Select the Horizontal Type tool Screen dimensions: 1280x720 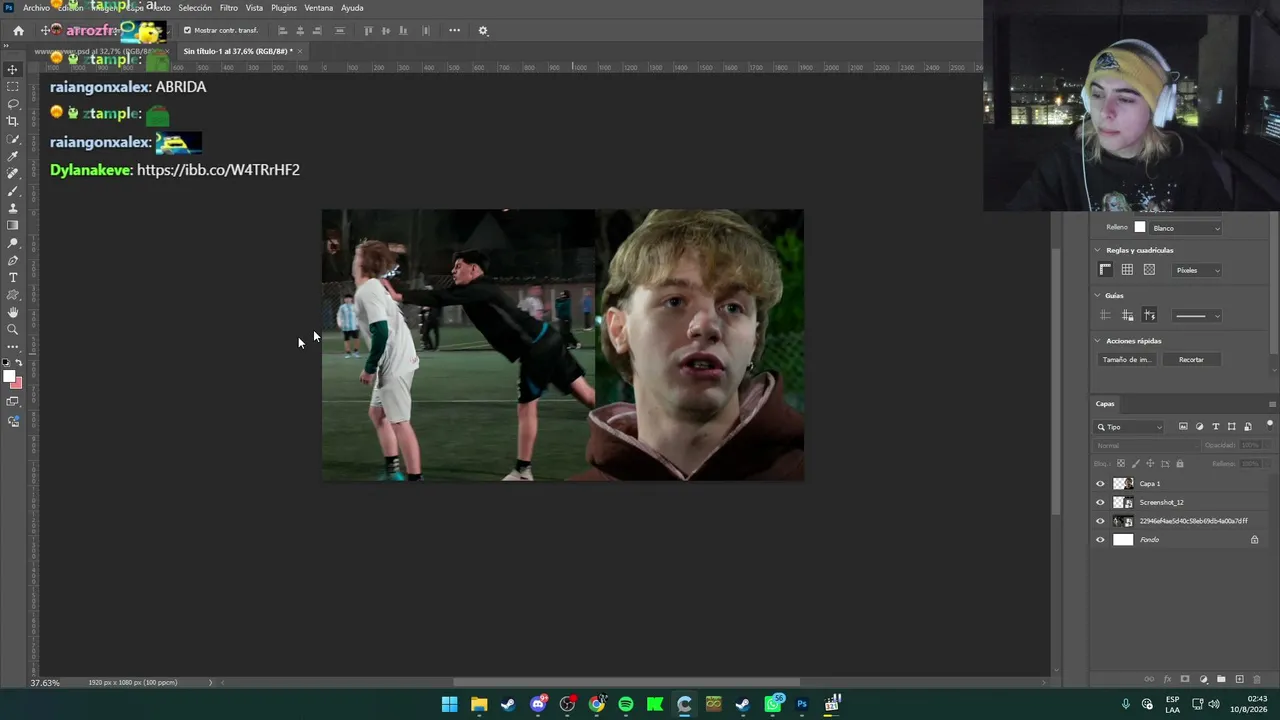tap(13, 278)
